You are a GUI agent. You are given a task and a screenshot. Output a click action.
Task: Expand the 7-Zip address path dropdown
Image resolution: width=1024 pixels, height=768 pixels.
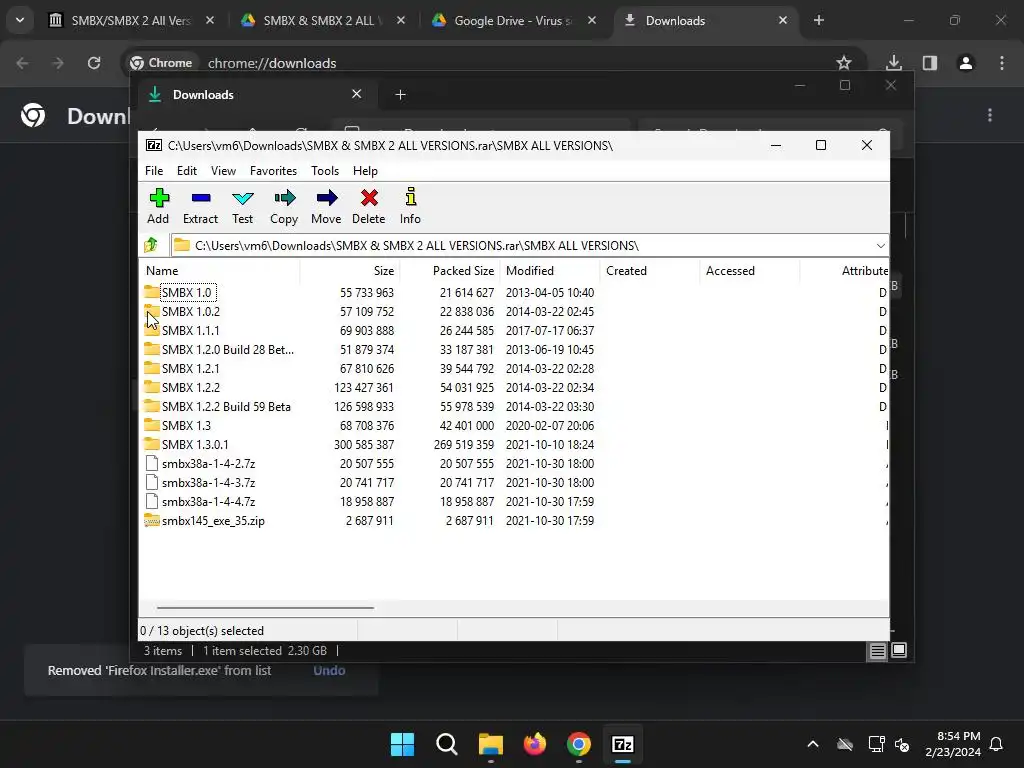click(x=880, y=246)
